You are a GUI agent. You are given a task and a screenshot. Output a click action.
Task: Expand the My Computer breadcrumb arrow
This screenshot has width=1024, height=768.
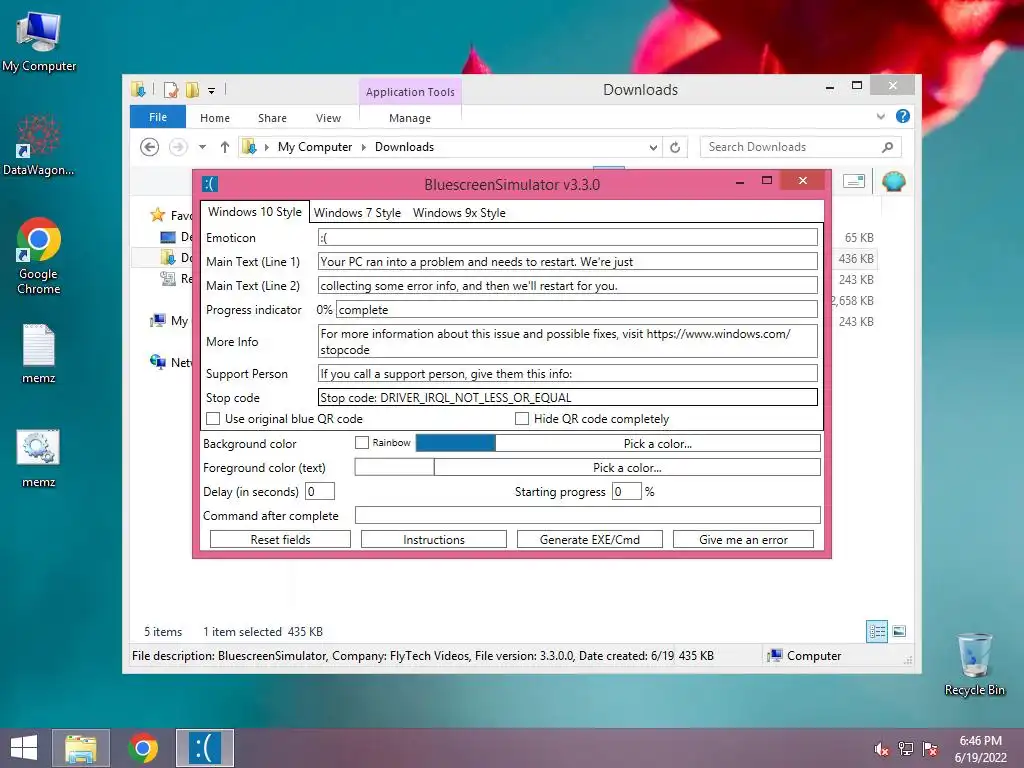[364, 148]
